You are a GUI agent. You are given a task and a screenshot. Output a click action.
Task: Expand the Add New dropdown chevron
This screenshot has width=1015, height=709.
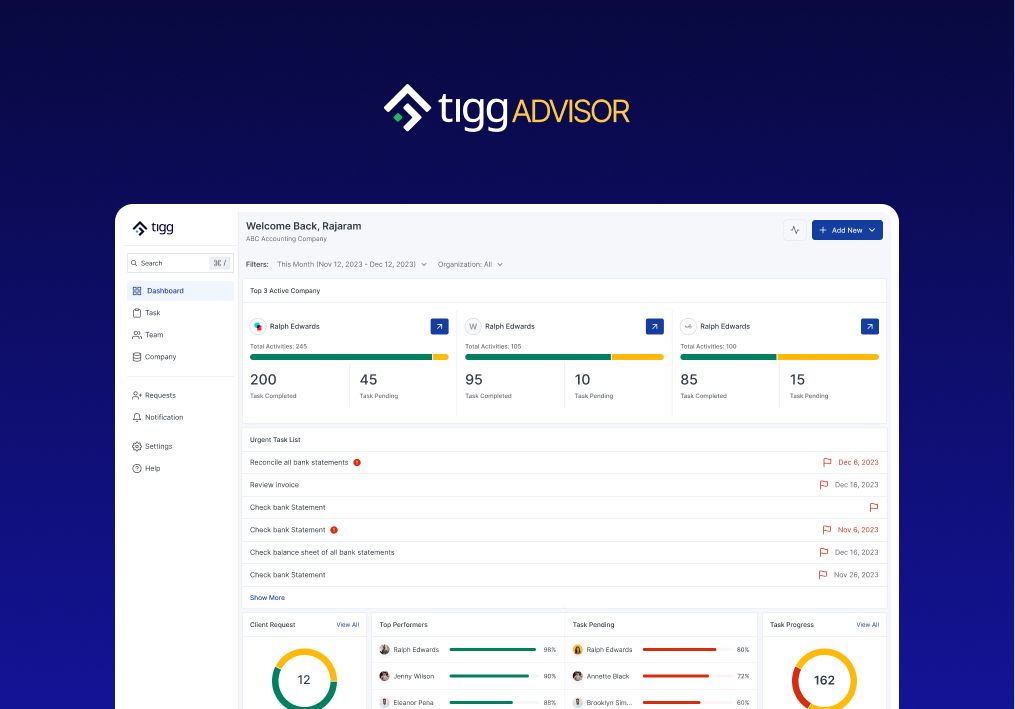pos(872,230)
